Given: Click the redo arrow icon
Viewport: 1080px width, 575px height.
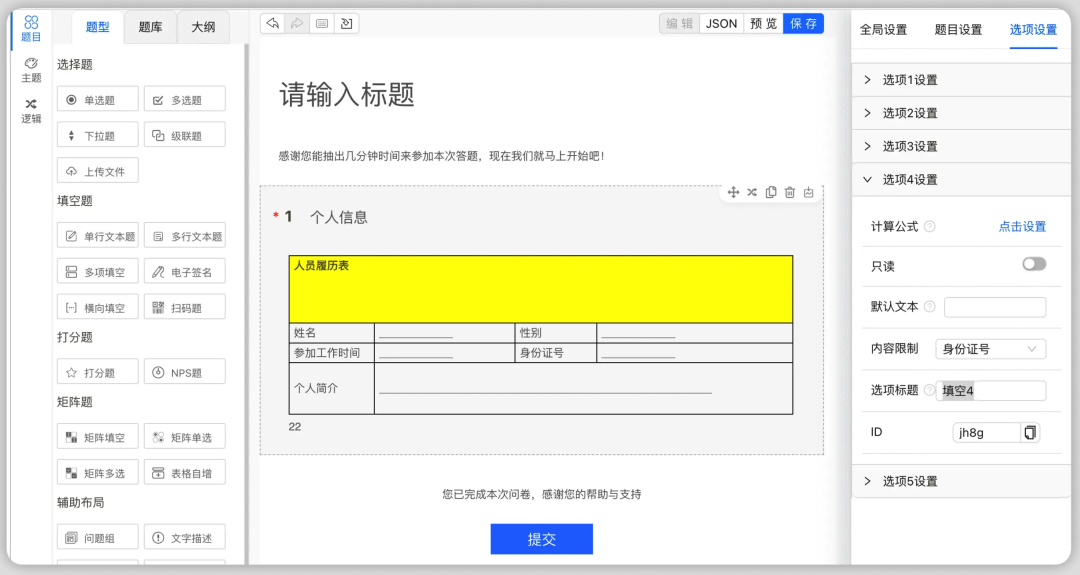Looking at the screenshot, I should tap(297, 23).
